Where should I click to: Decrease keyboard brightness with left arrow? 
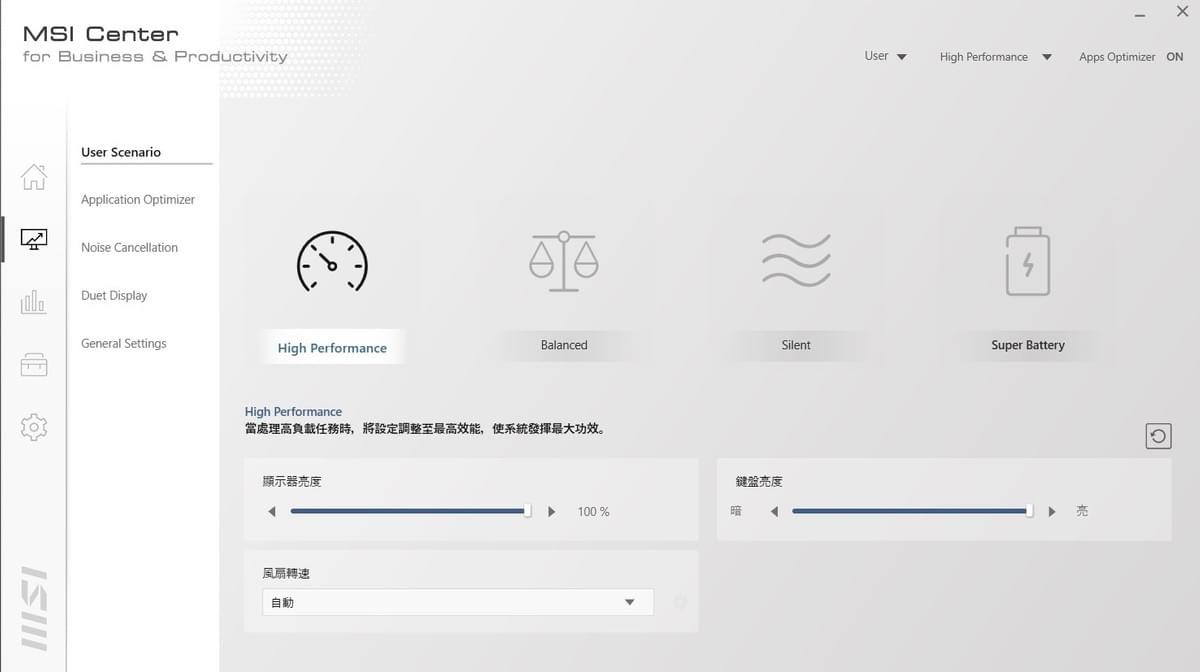pos(774,512)
